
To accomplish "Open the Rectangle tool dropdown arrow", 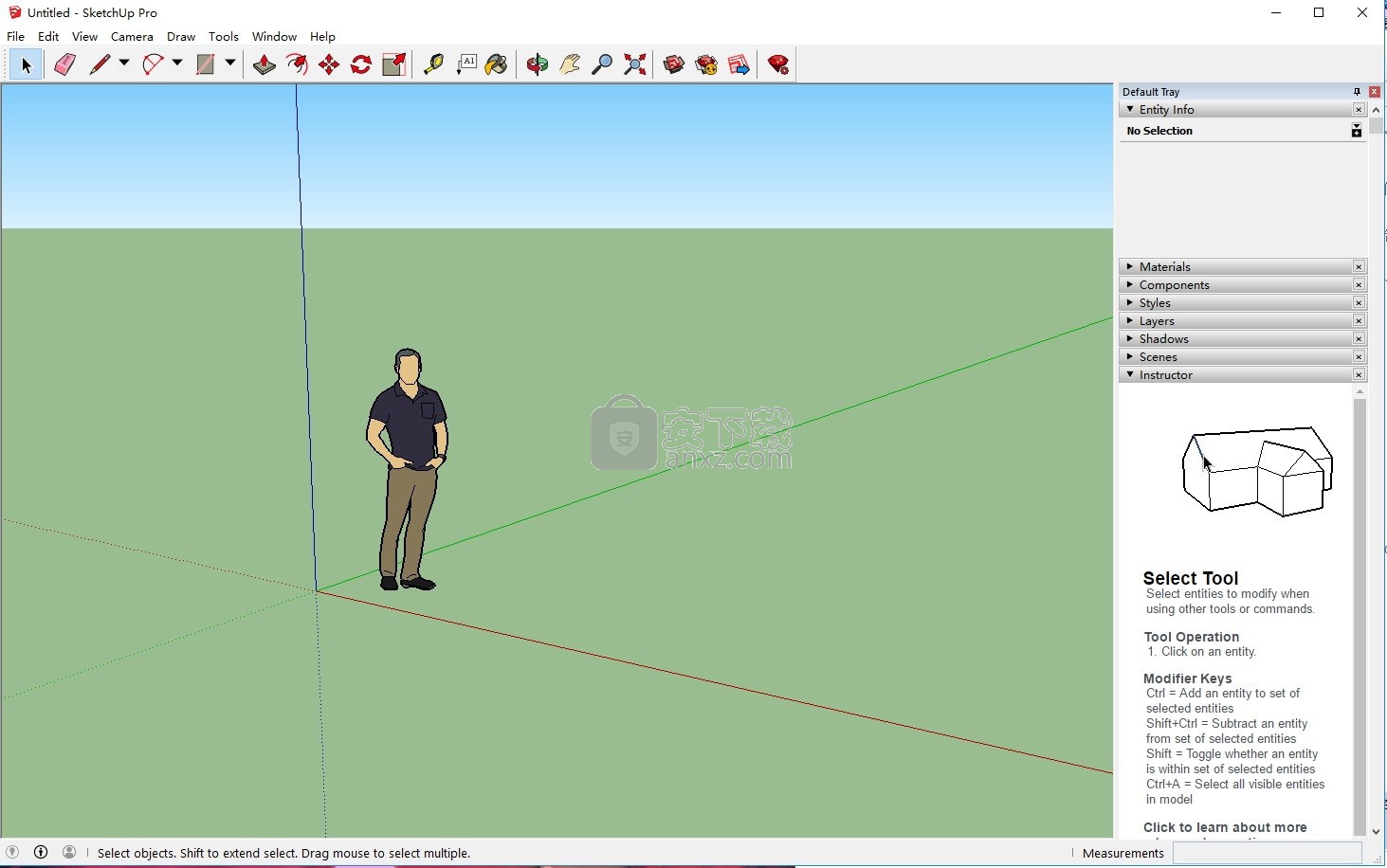I will pyautogui.click(x=230, y=63).
